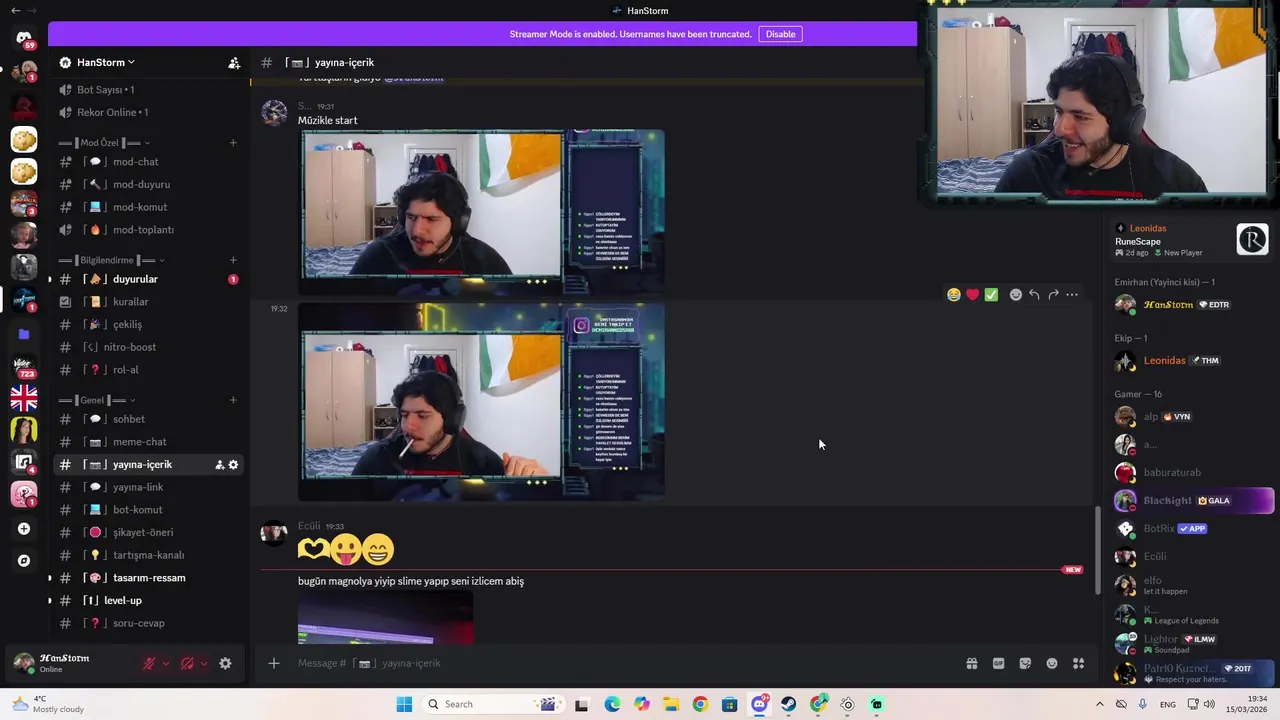Toggle headphone deafen button
The height and width of the screenshot is (720, 1280).
click(x=187, y=663)
